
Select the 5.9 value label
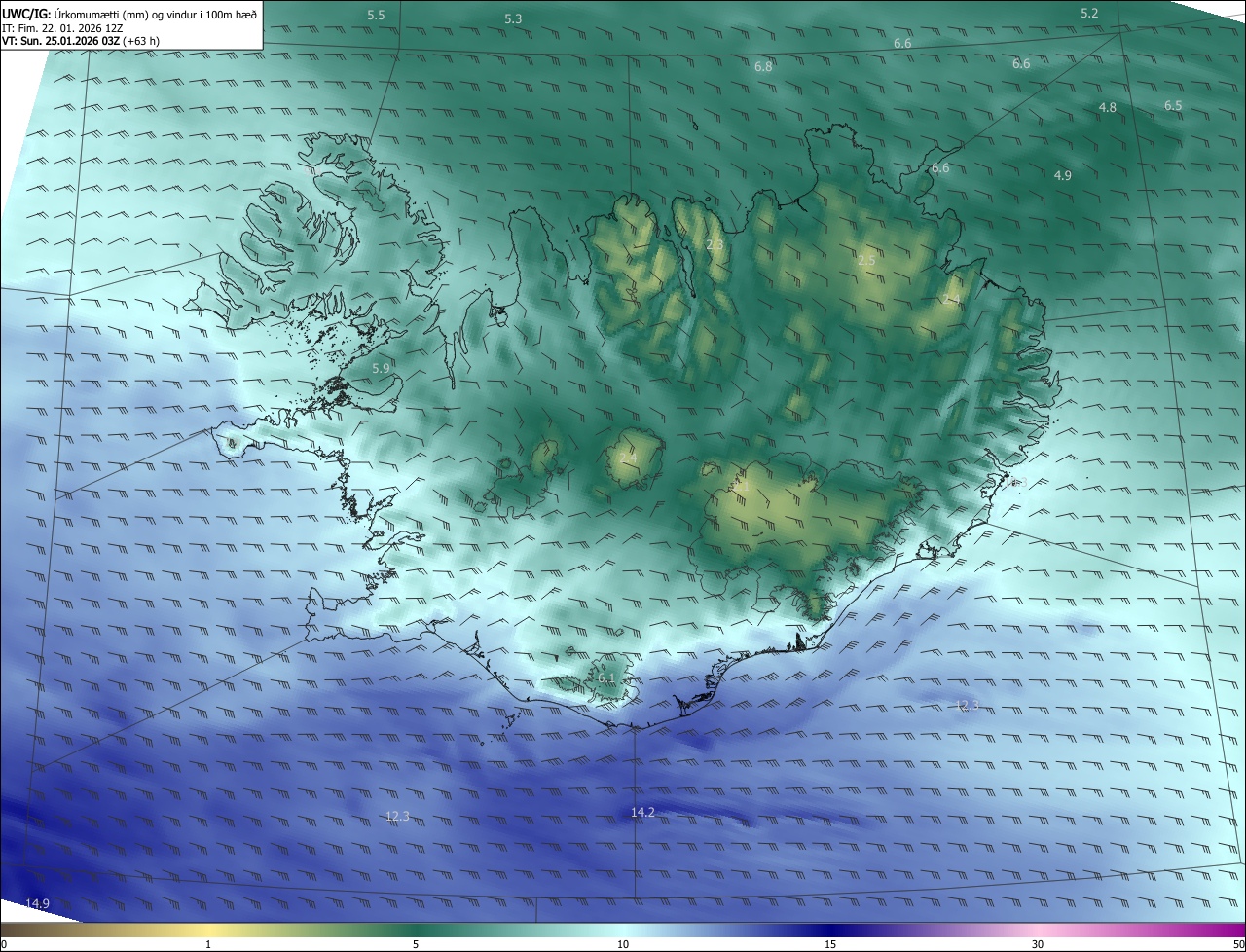381,369
